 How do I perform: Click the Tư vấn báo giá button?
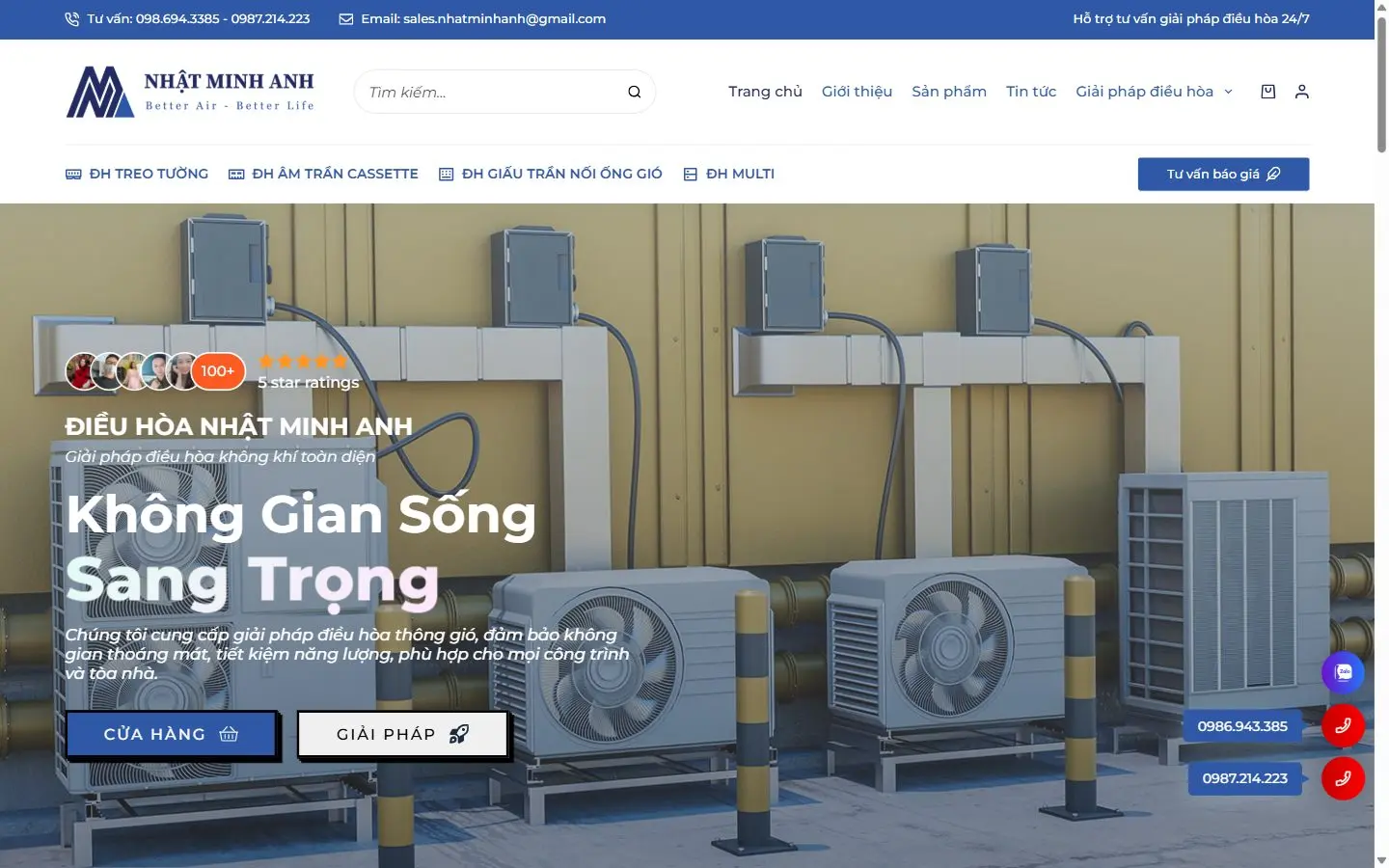(x=1223, y=175)
